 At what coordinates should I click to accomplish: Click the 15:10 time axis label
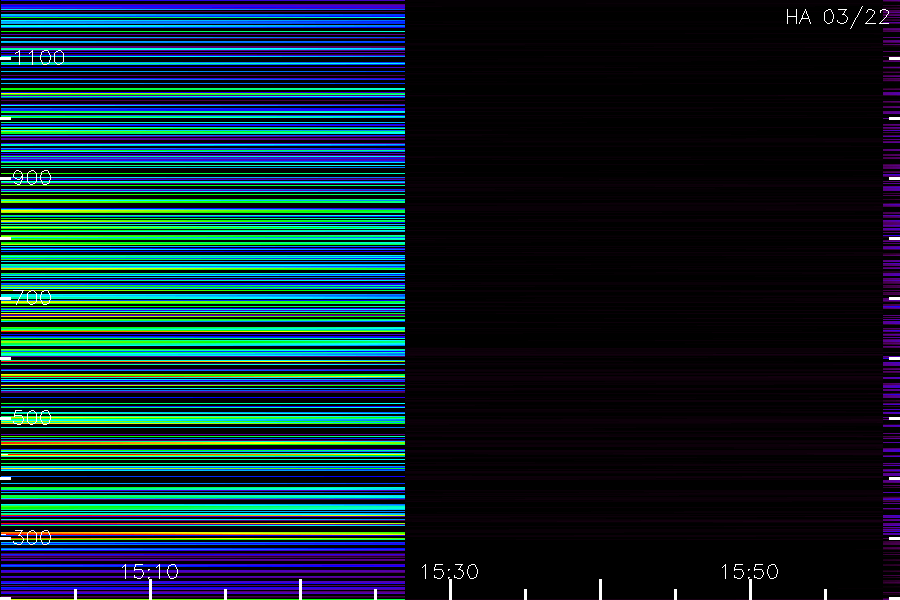pos(150,572)
